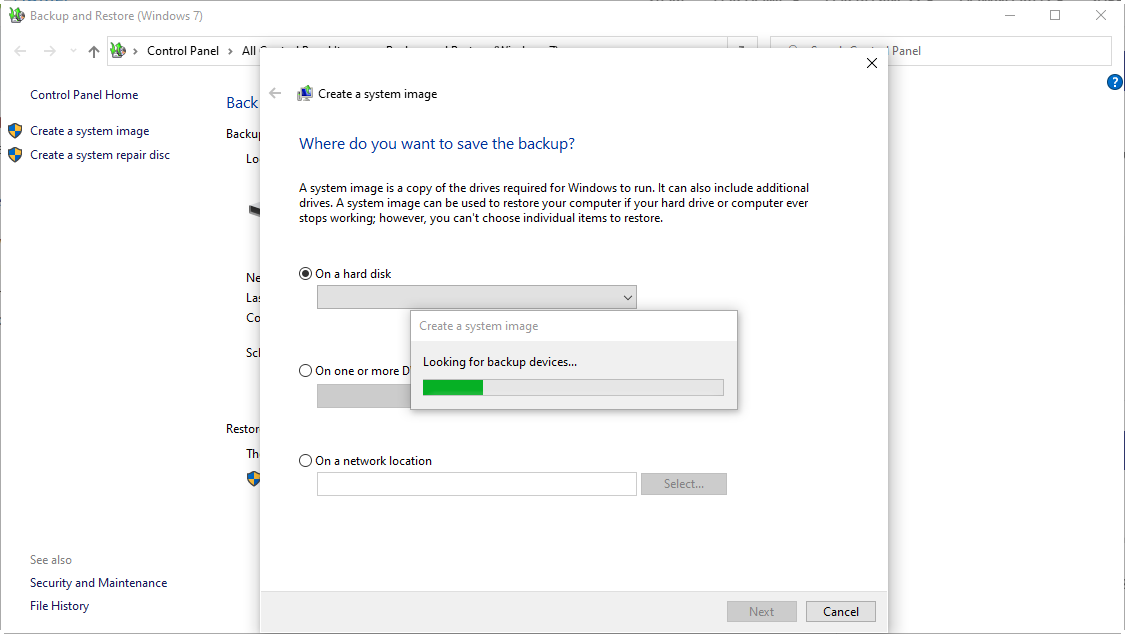Click shield icon beside Create a system image
1125x634 pixels.
coord(15,131)
